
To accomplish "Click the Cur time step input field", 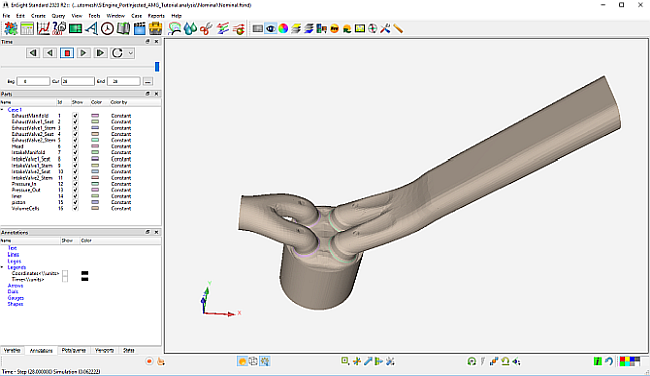I will [78, 81].
